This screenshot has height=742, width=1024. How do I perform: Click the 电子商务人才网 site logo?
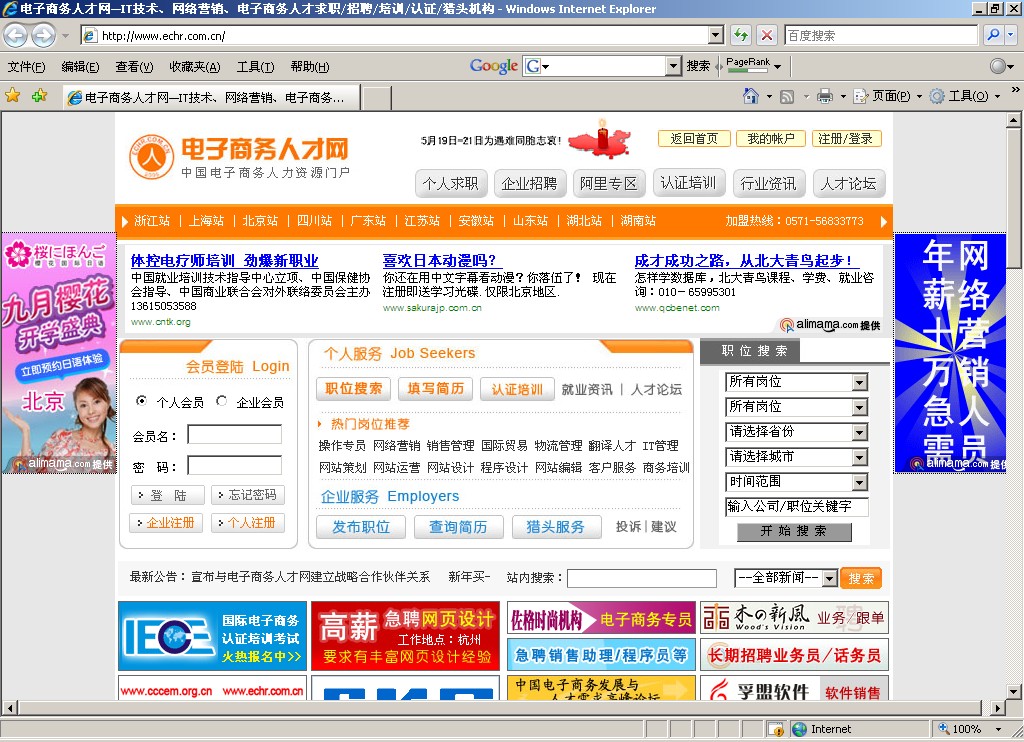[239, 157]
